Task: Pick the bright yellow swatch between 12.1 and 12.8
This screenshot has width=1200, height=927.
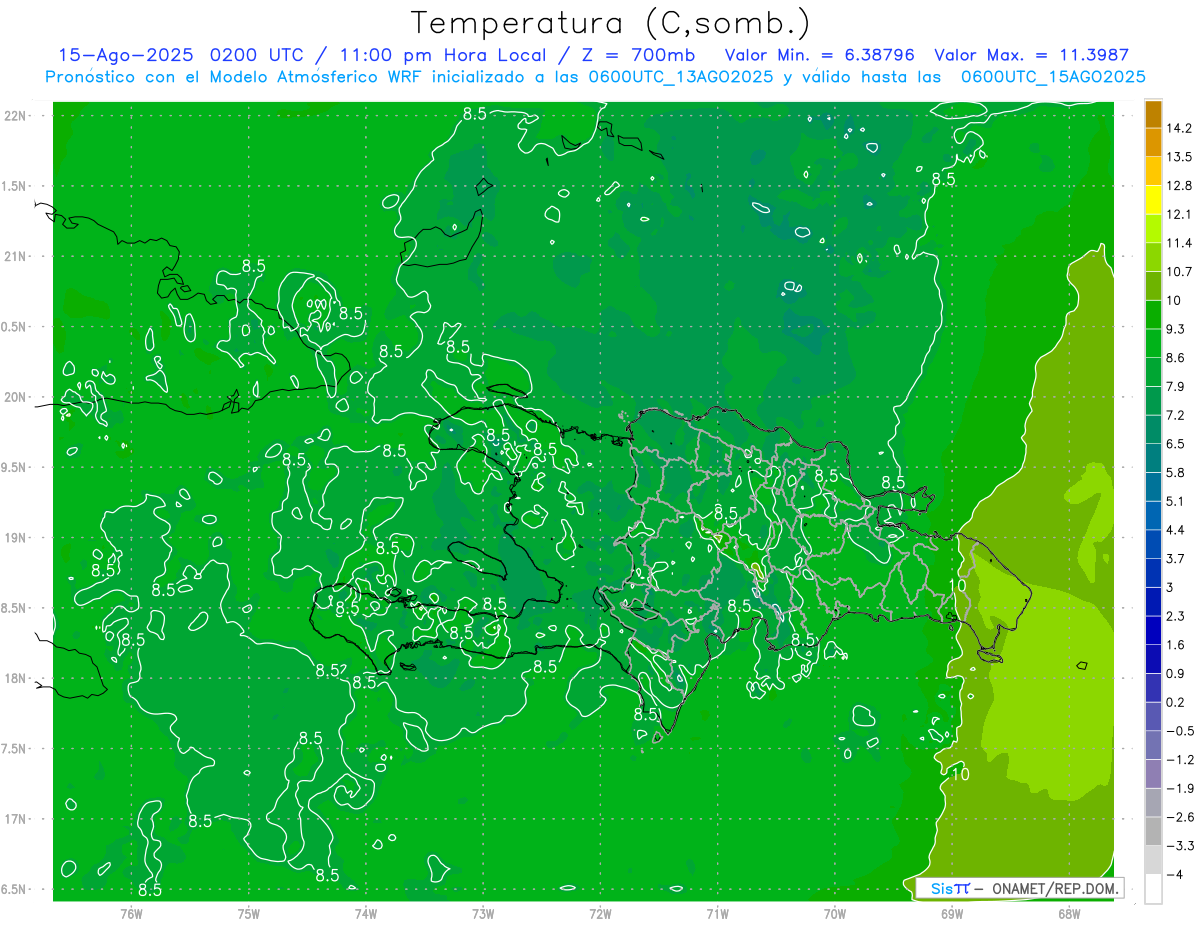Action: click(x=1153, y=200)
